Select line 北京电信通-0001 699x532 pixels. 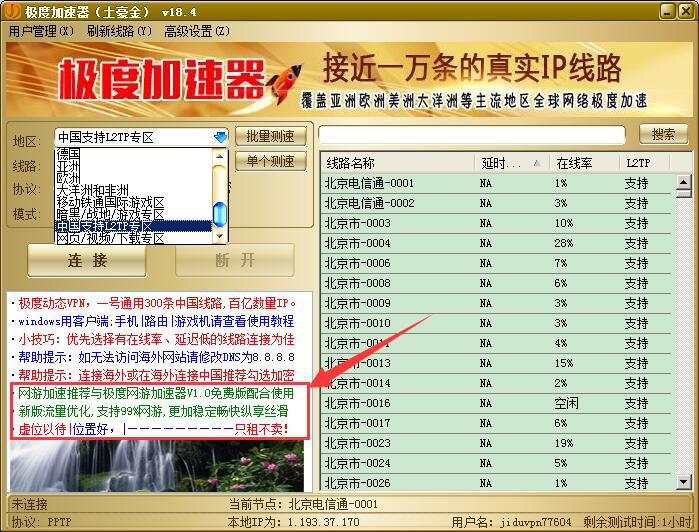(x=496, y=183)
